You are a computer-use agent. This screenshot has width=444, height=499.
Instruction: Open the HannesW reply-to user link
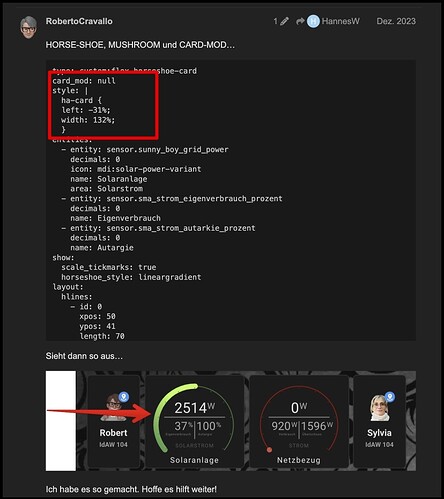340,21
